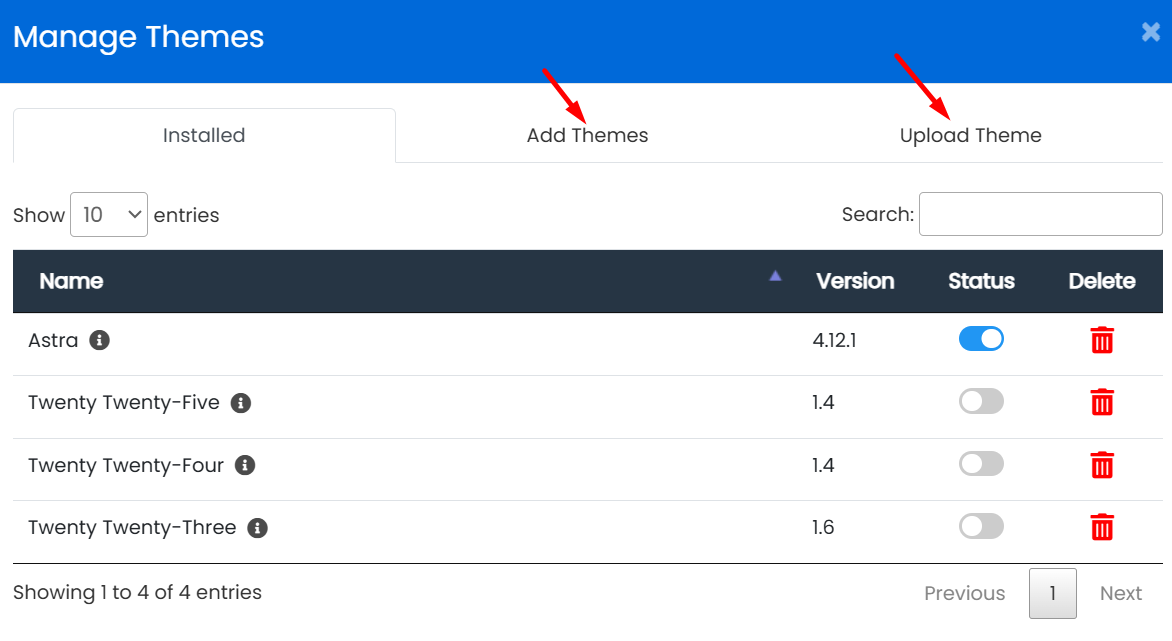Turn on Twenty Twenty-Three status toggle

coord(981,526)
